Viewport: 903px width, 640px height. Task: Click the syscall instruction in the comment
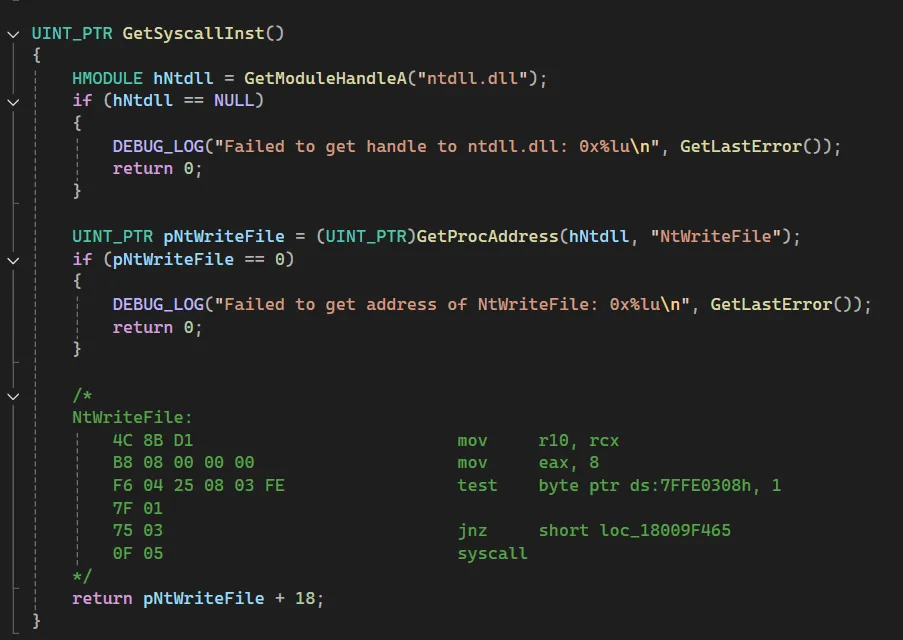[492, 553]
